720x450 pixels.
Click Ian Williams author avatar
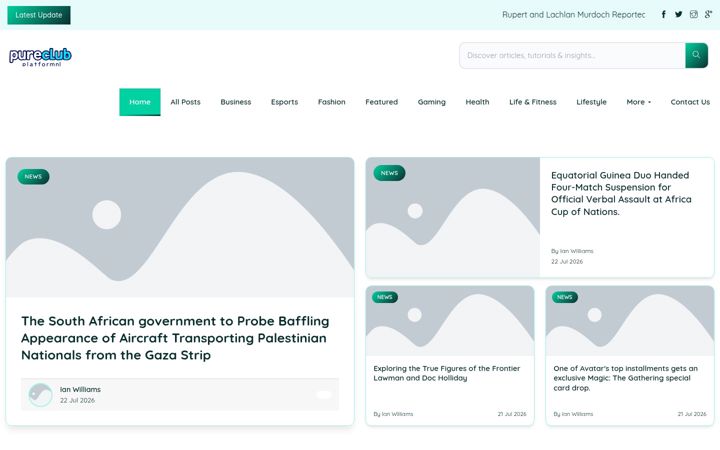[40, 394]
